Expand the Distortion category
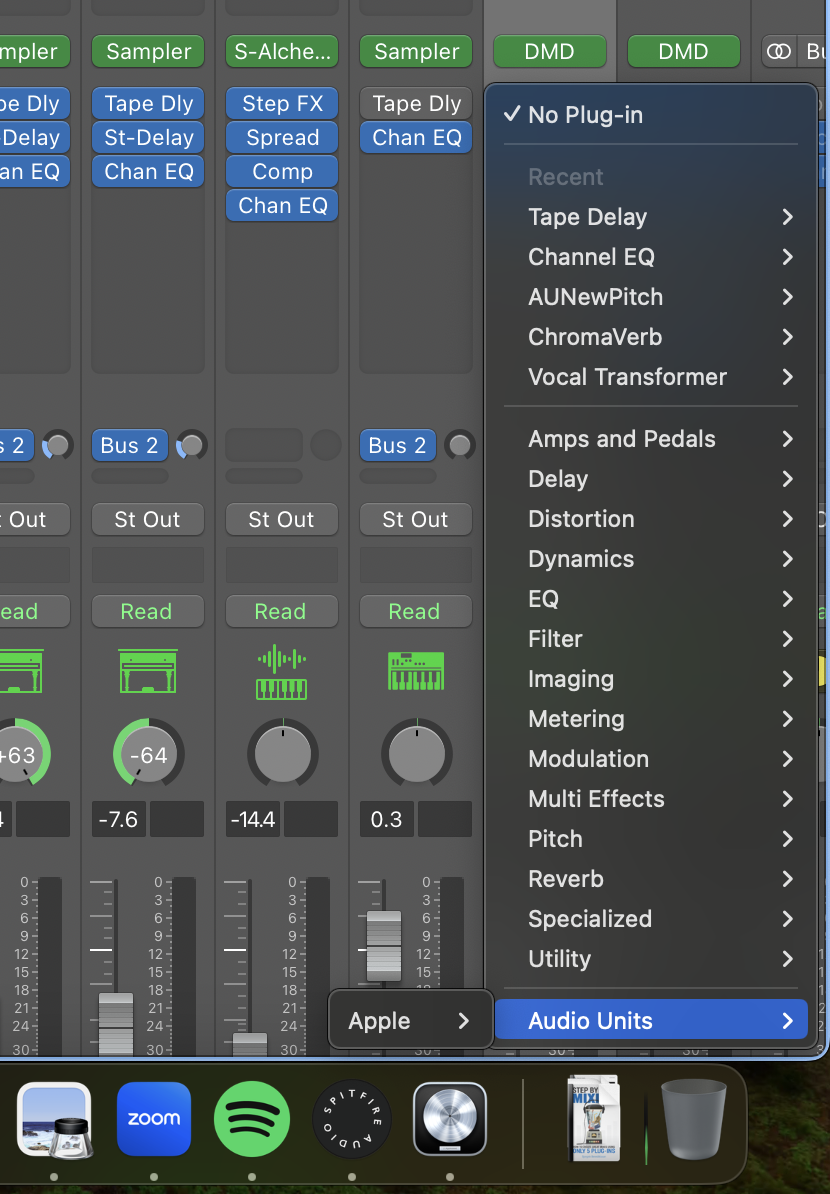The height and width of the screenshot is (1194, 830). (650, 519)
